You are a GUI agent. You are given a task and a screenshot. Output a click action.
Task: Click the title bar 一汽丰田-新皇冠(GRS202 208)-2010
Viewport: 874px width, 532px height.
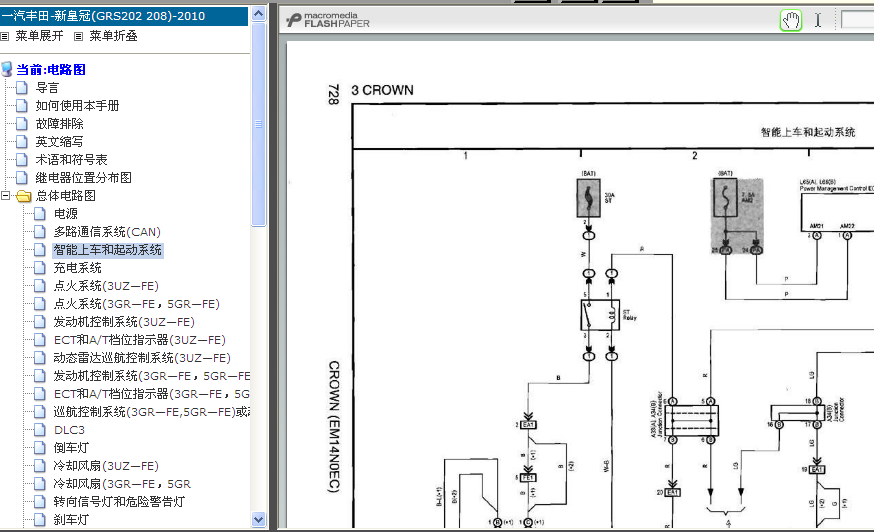[124, 16]
